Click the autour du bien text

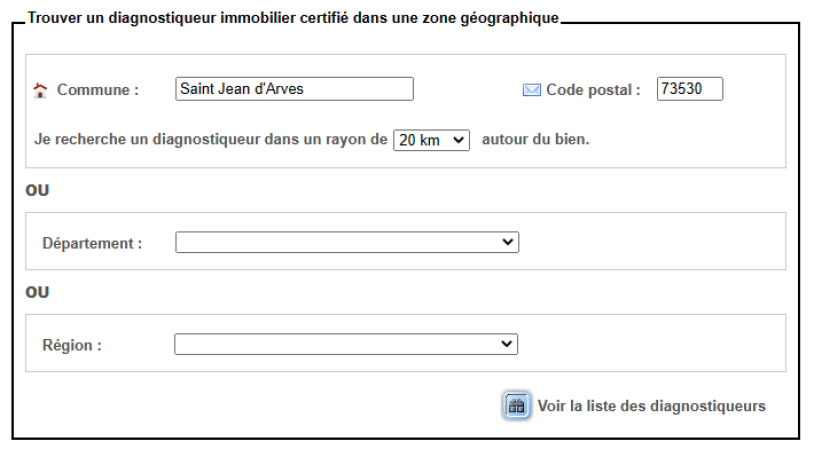coord(535,140)
